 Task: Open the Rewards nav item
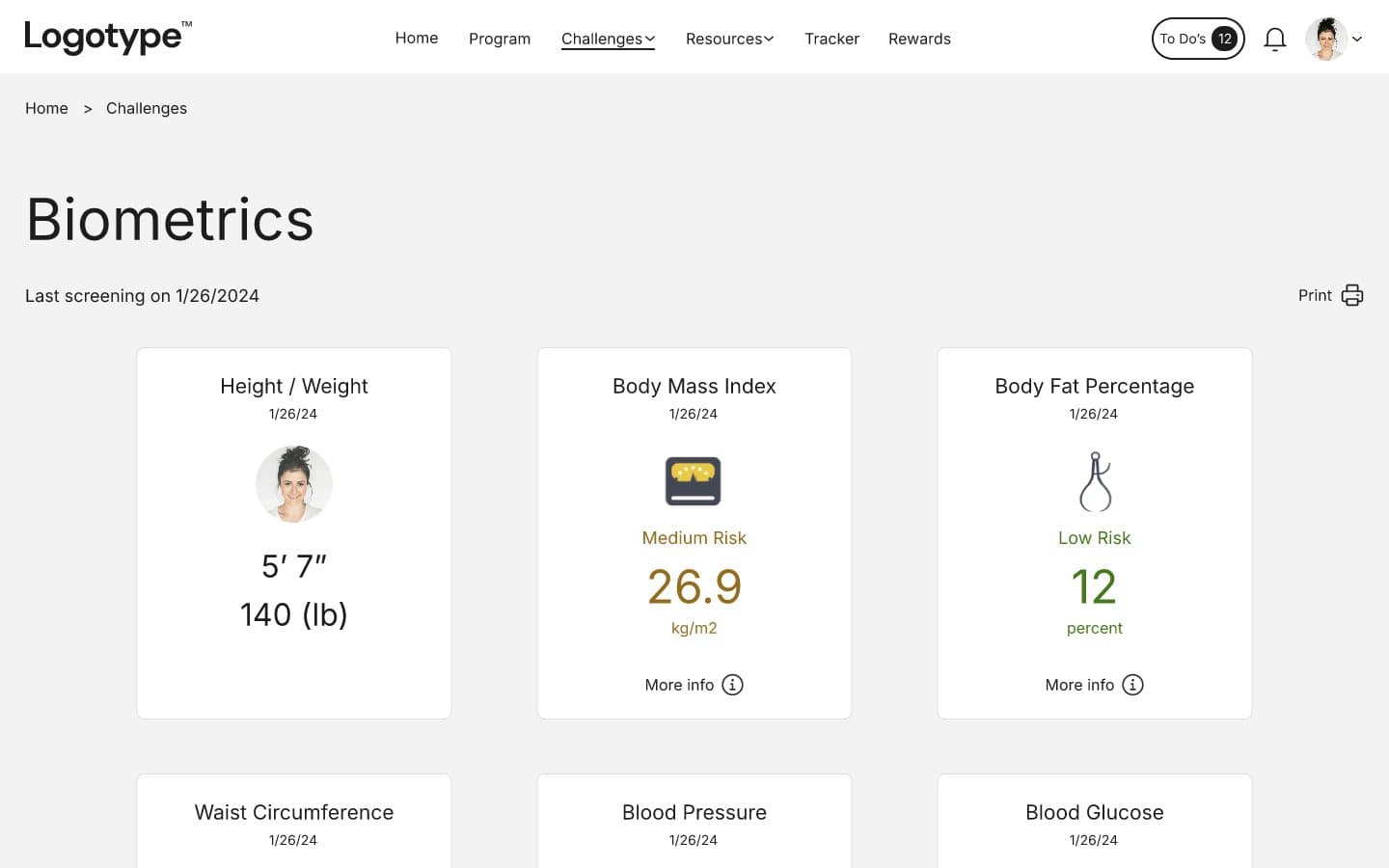(x=919, y=39)
